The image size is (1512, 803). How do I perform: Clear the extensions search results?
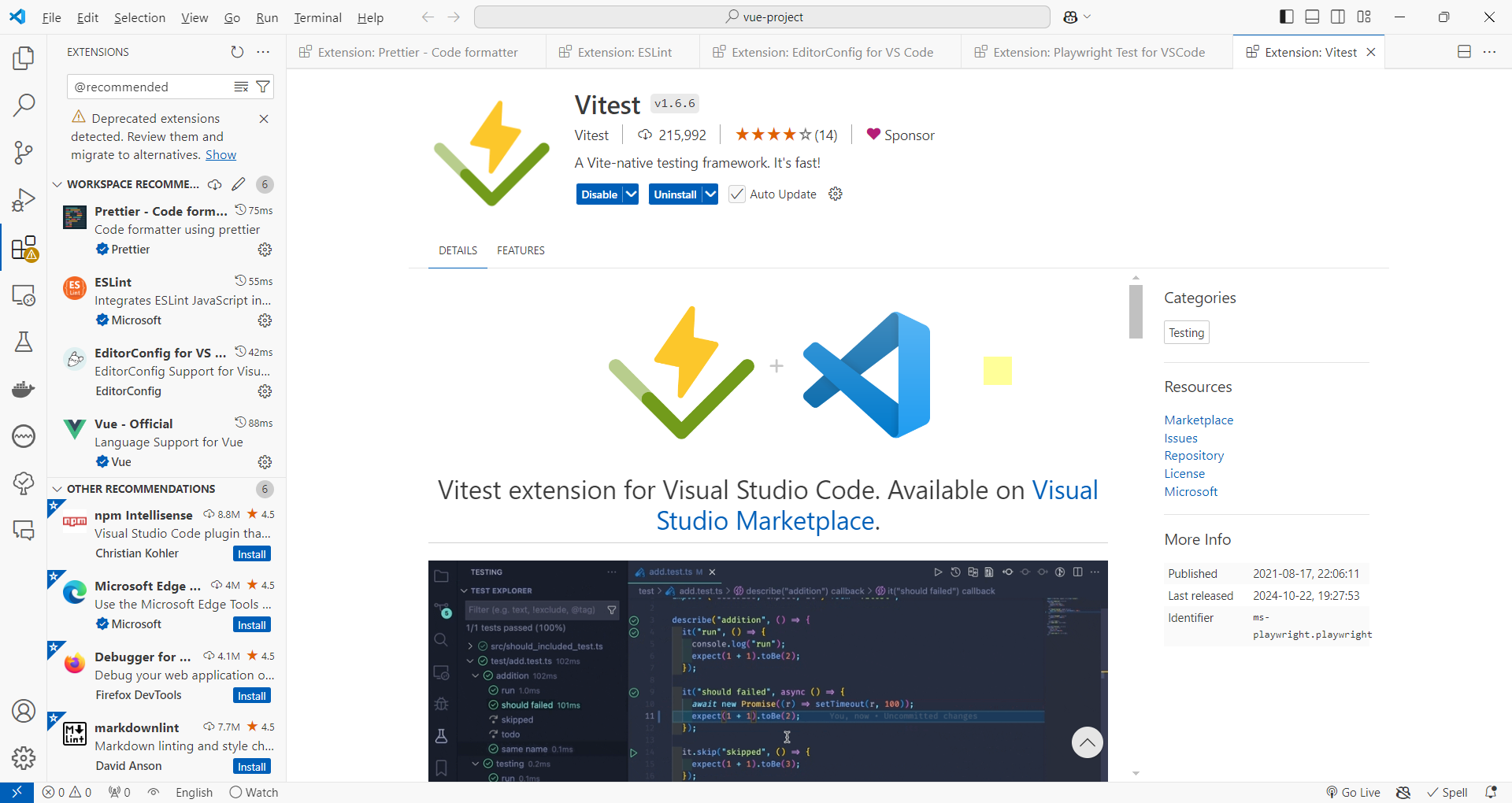click(x=241, y=87)
